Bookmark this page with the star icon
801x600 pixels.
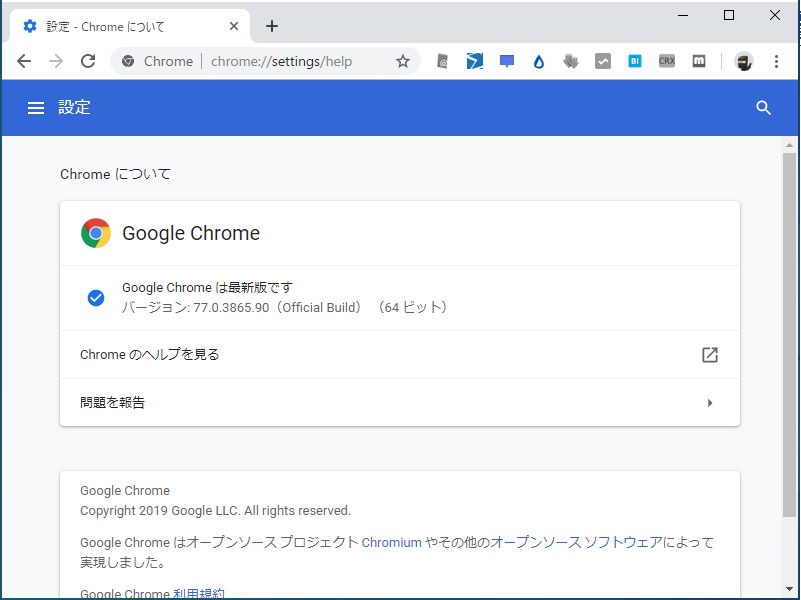[x=403, y=61]
